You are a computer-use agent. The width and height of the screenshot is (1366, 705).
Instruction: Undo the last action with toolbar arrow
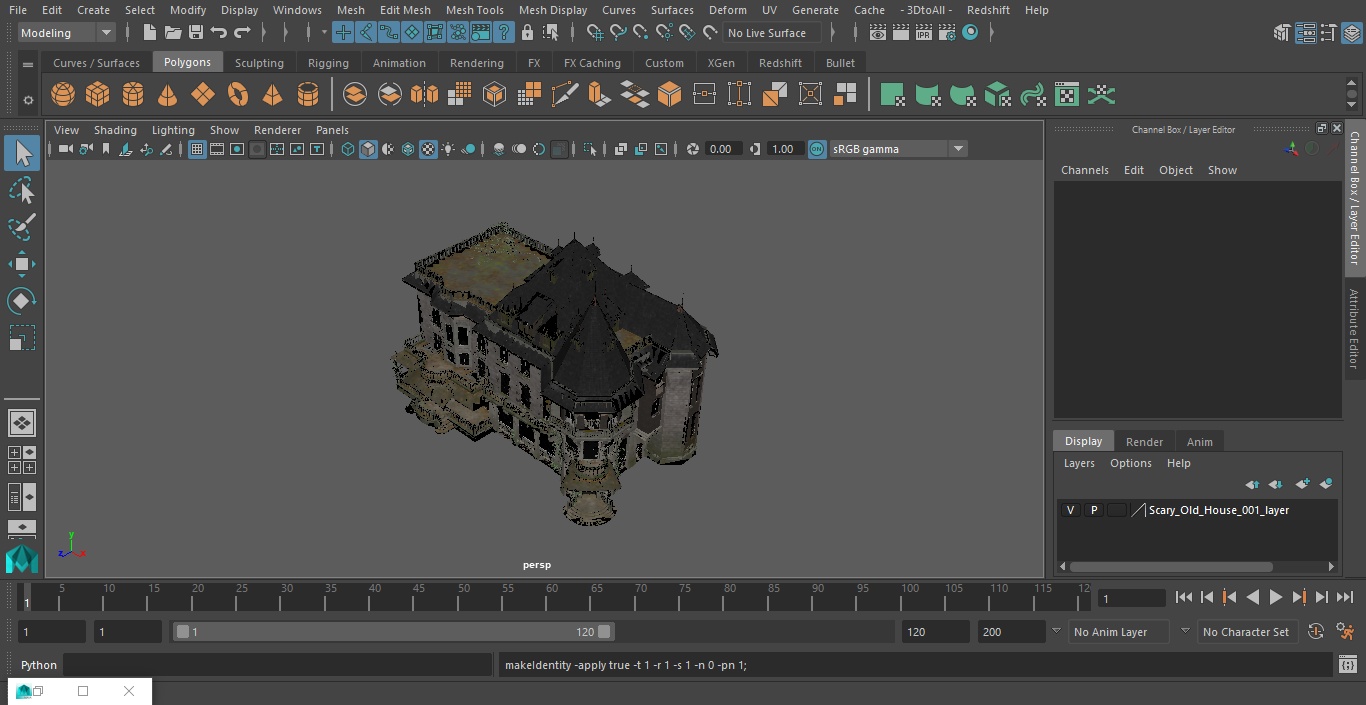(219, 33)
